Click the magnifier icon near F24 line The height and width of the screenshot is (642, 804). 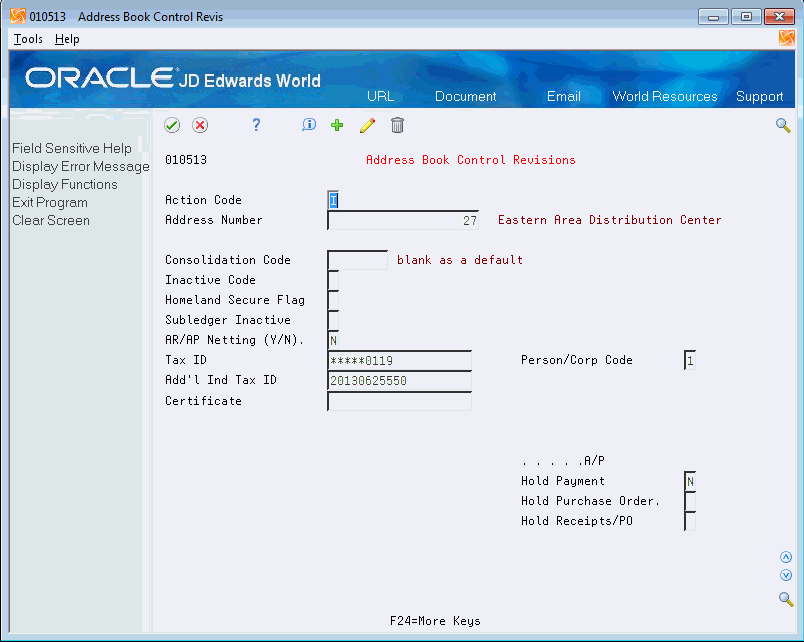point(786,598)
